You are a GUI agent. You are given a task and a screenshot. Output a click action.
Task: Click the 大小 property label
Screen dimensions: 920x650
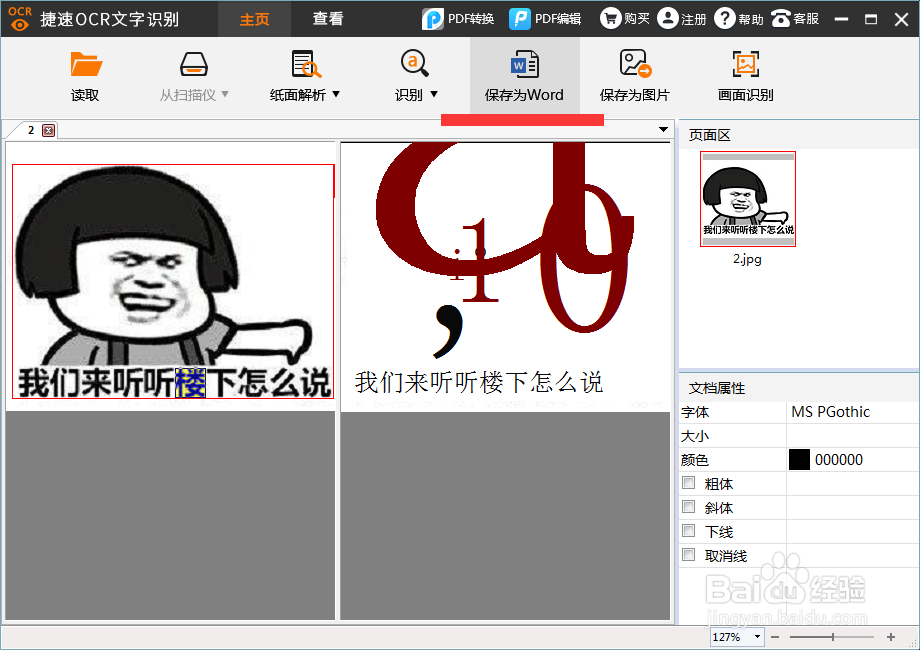coord(695,436)
